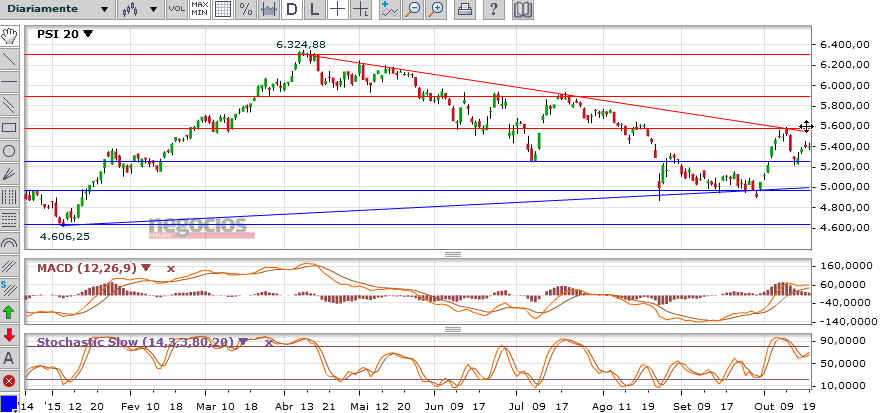Switch to percentage scale
881x413 pixels.
coord(245,10)
